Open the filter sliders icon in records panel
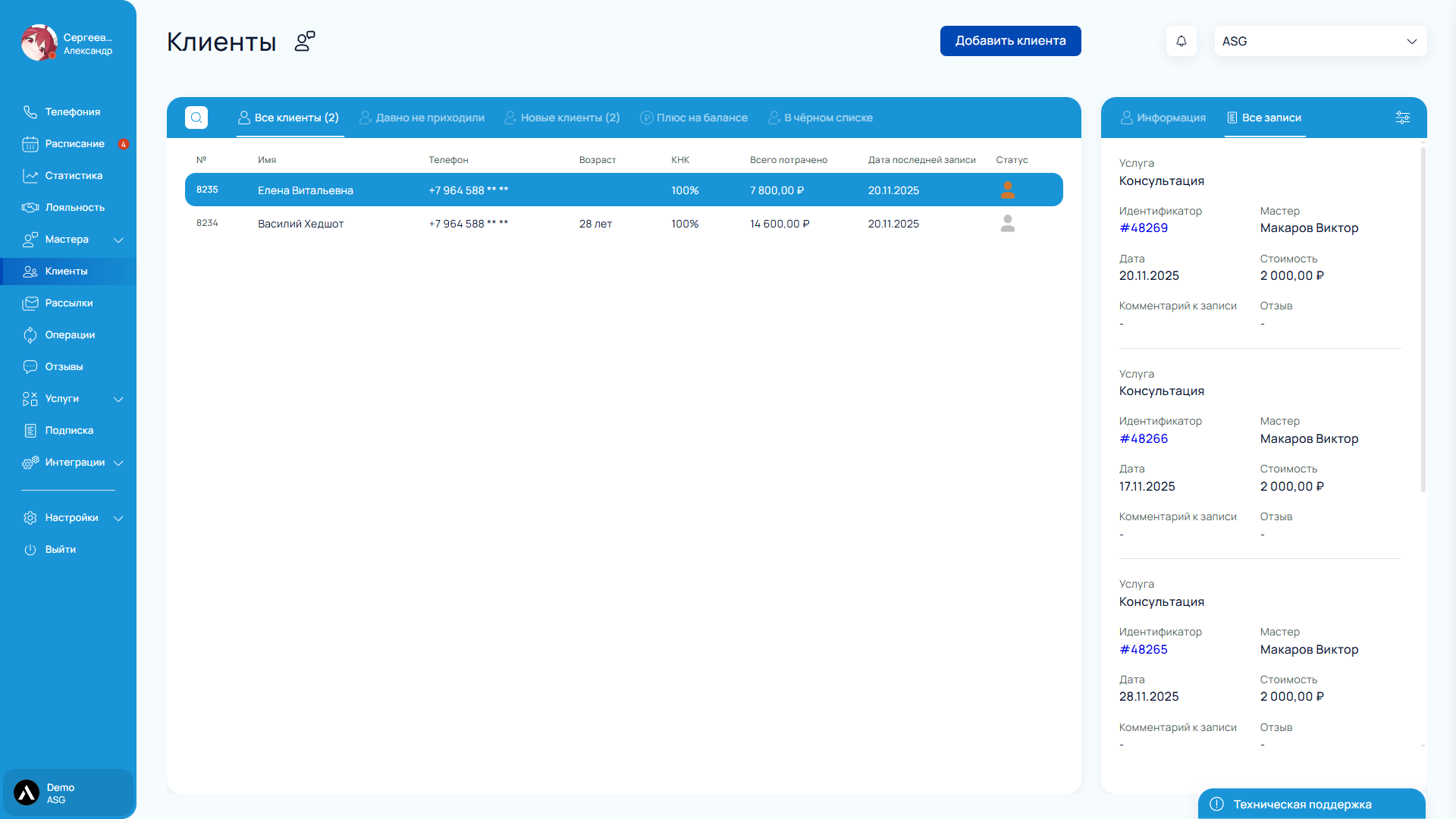Image resolution: width=1456 pixels, height=819 pixels. pos(1402,118)
